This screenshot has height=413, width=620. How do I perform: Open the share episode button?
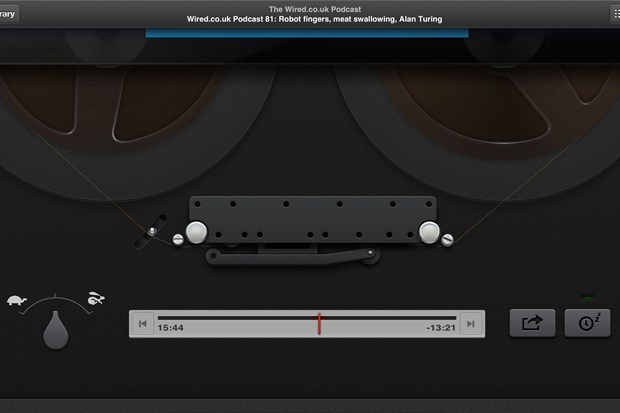tap(532, 323)
